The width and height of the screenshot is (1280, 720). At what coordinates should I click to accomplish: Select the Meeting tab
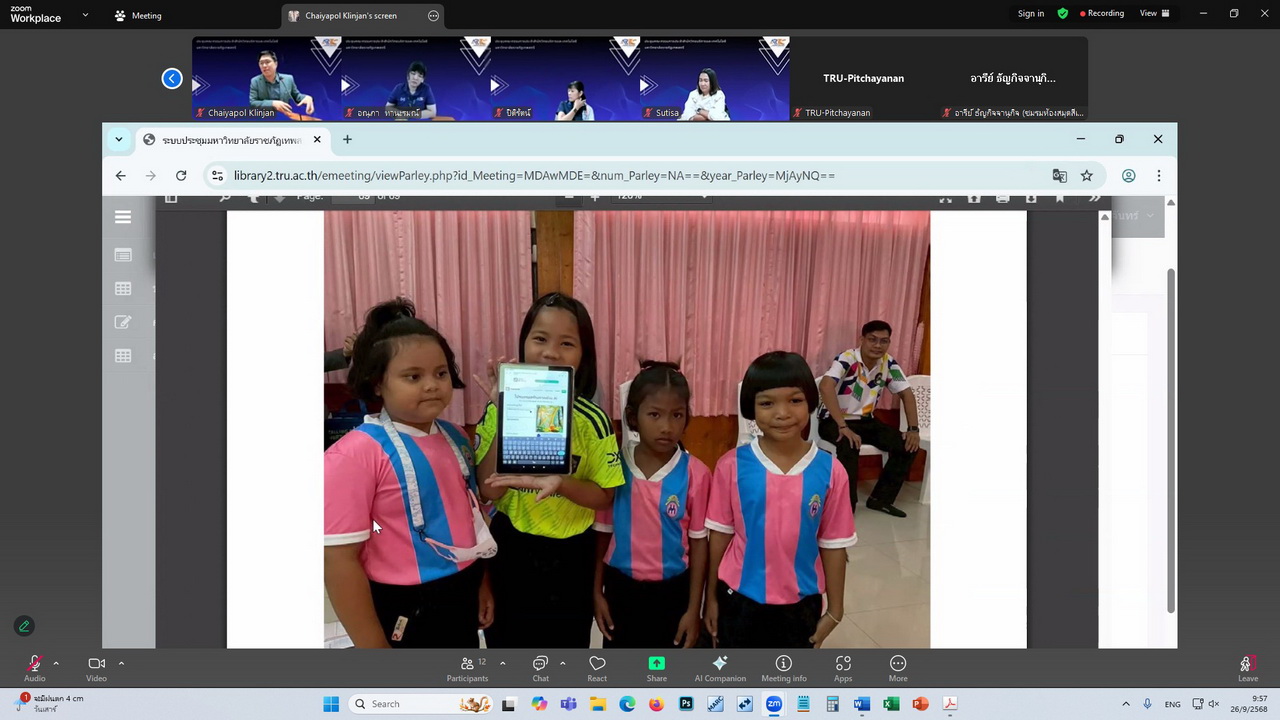(x=138, y=16)
